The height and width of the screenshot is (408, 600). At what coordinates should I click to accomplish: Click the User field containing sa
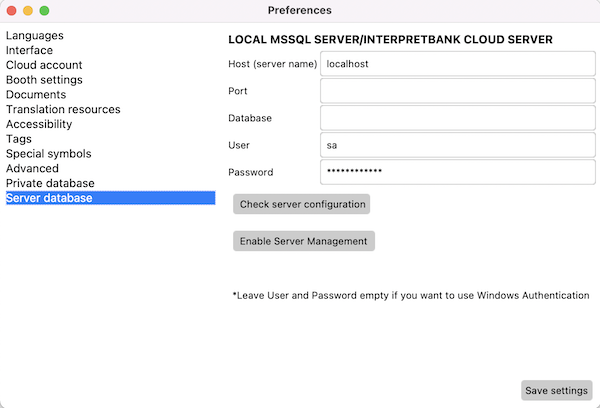click(458, 145)
